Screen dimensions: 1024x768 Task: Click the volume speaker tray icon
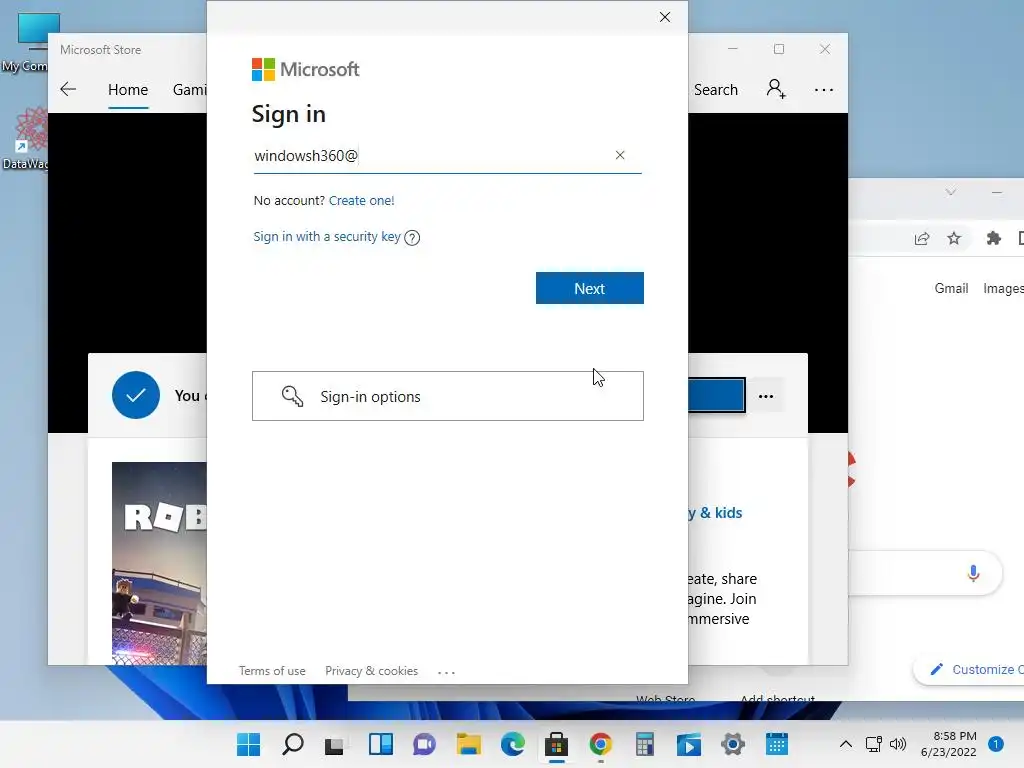coord(898,744)
